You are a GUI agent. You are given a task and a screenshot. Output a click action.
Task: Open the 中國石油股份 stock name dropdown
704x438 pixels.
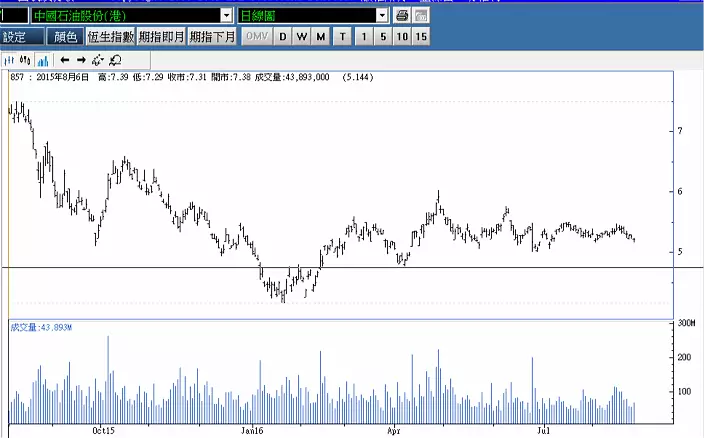pyautogui.click(x=225, y=16)
